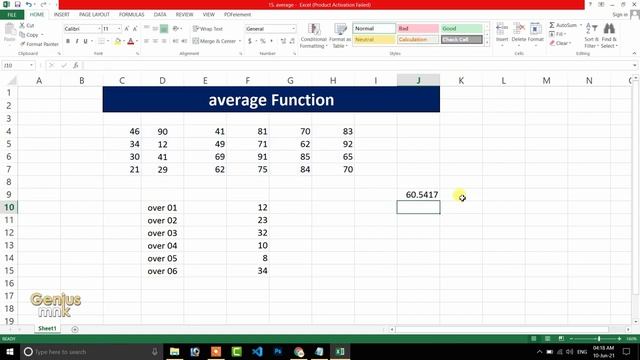This screenshot has width=640, height=360.
Task: Open the Calibri font name dropdown
Action: [x=99, y=29]
